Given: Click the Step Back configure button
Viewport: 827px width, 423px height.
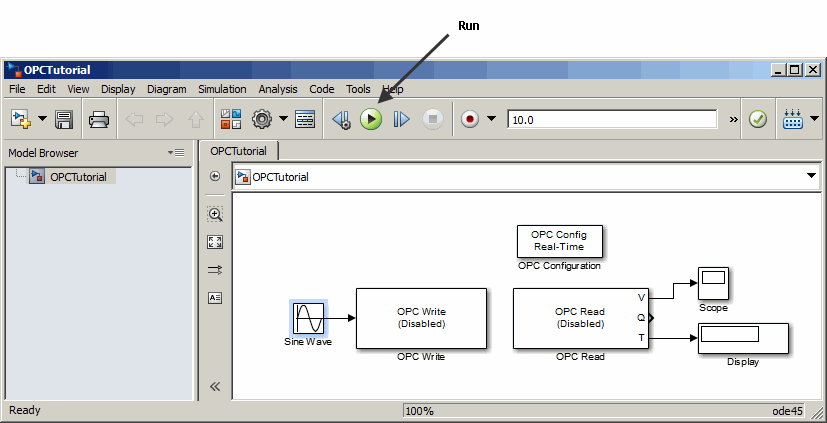Looking at the screenshot, I should 342,120.
